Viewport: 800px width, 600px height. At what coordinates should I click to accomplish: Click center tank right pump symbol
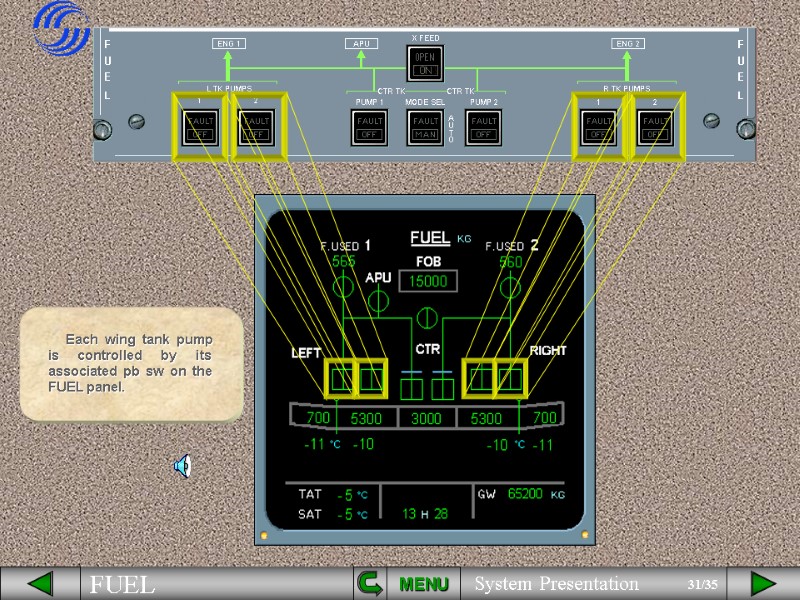tap(442, 389)
